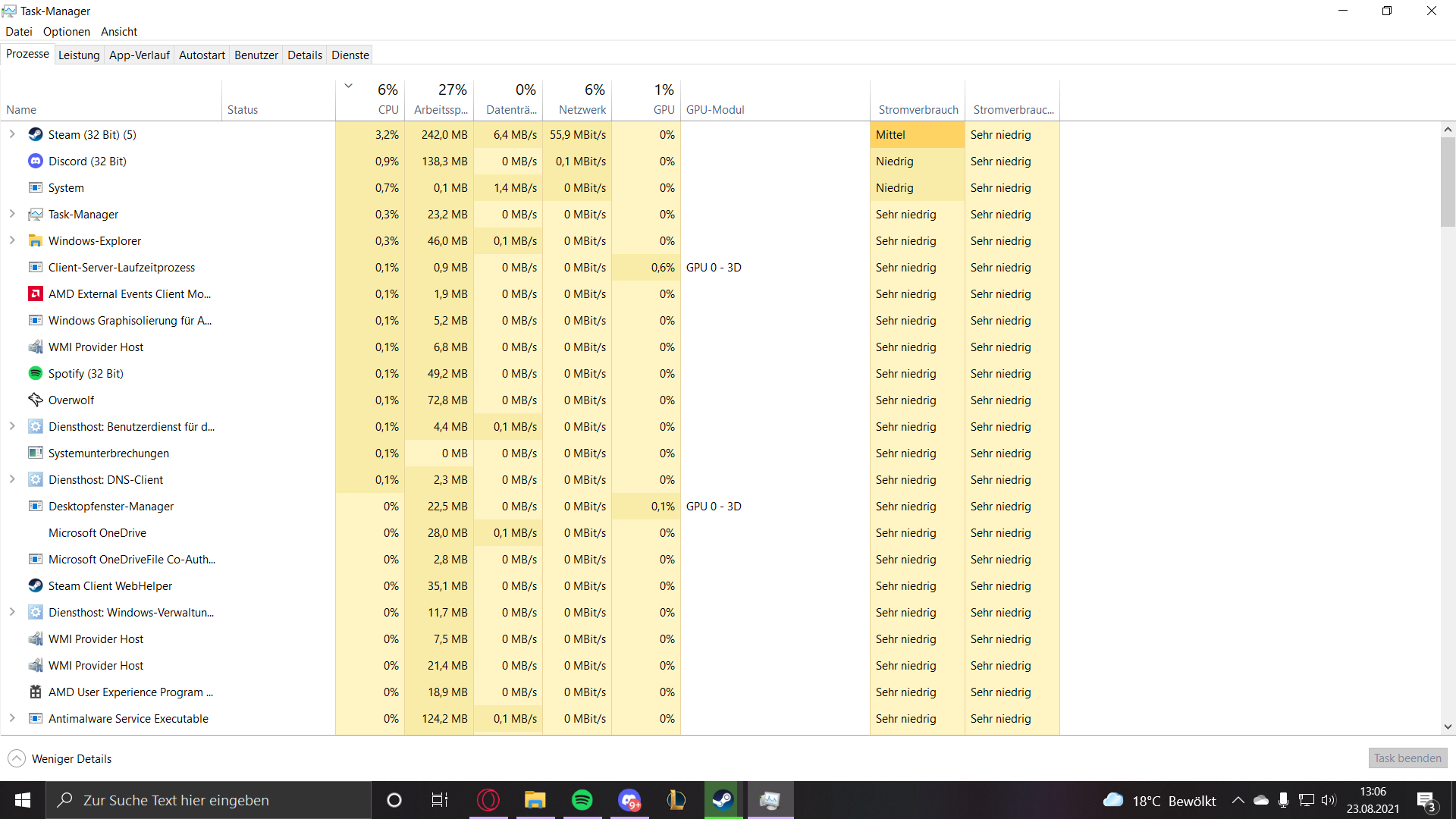
Task: Click the Steam process icon
Action: click(36, 134)
